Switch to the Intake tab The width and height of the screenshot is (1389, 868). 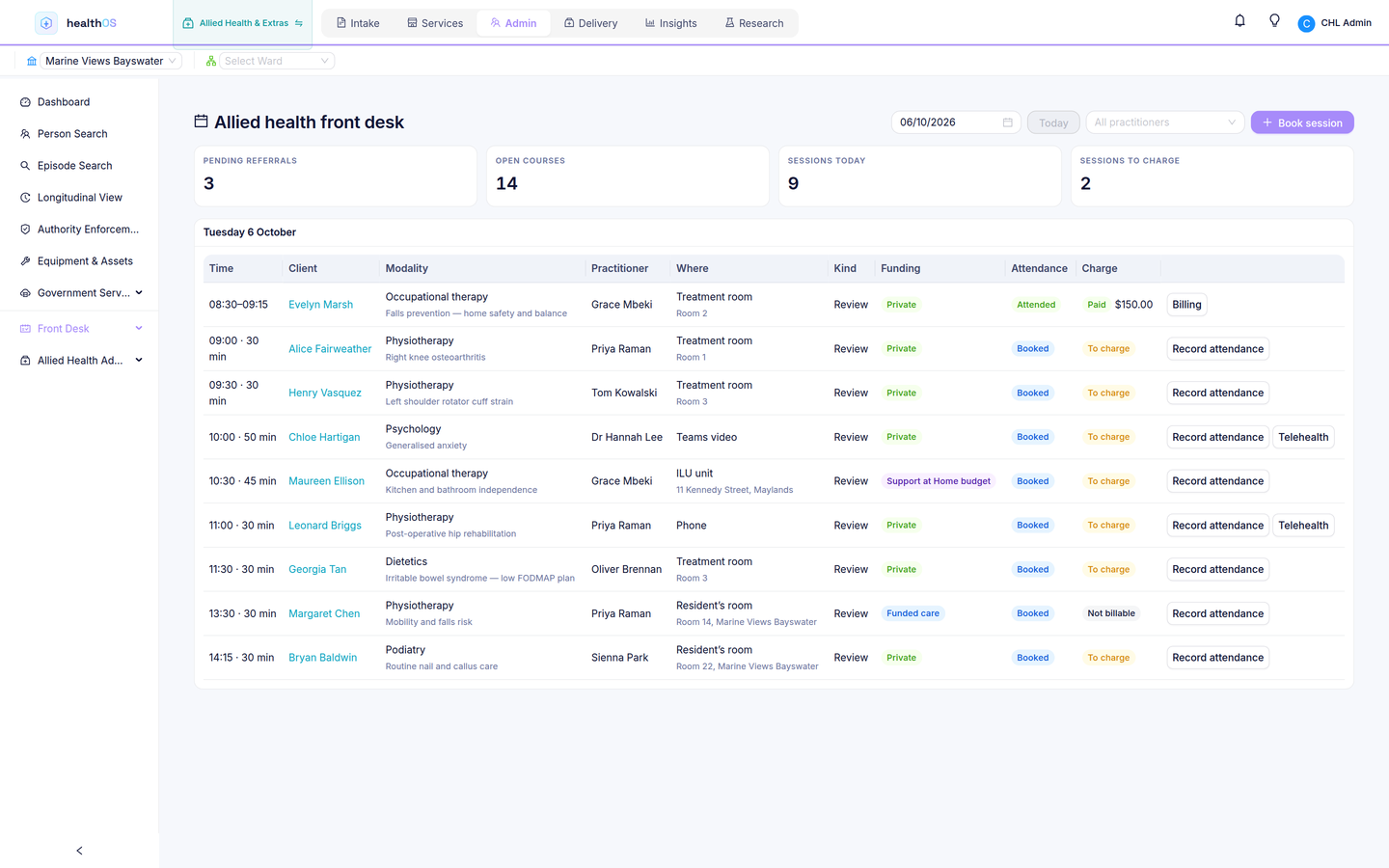click(x=358, y=23)
